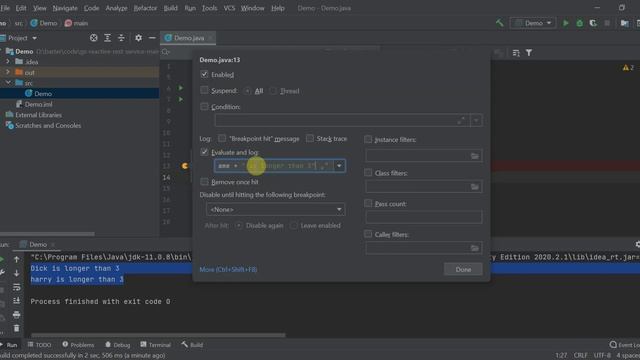Open the Condition history dropdown arrow
Viewport: 640px width, 360px height.
tap(476, 120)
